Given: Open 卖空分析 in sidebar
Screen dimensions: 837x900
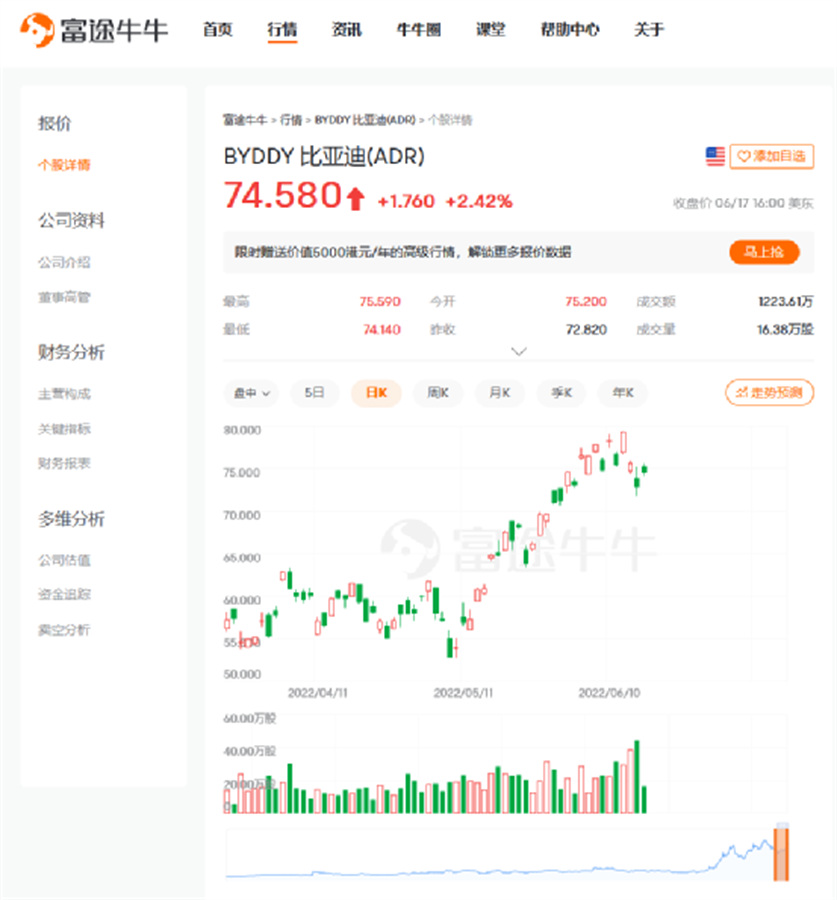Looking at the screenshot, I should [x=64, y=630].
